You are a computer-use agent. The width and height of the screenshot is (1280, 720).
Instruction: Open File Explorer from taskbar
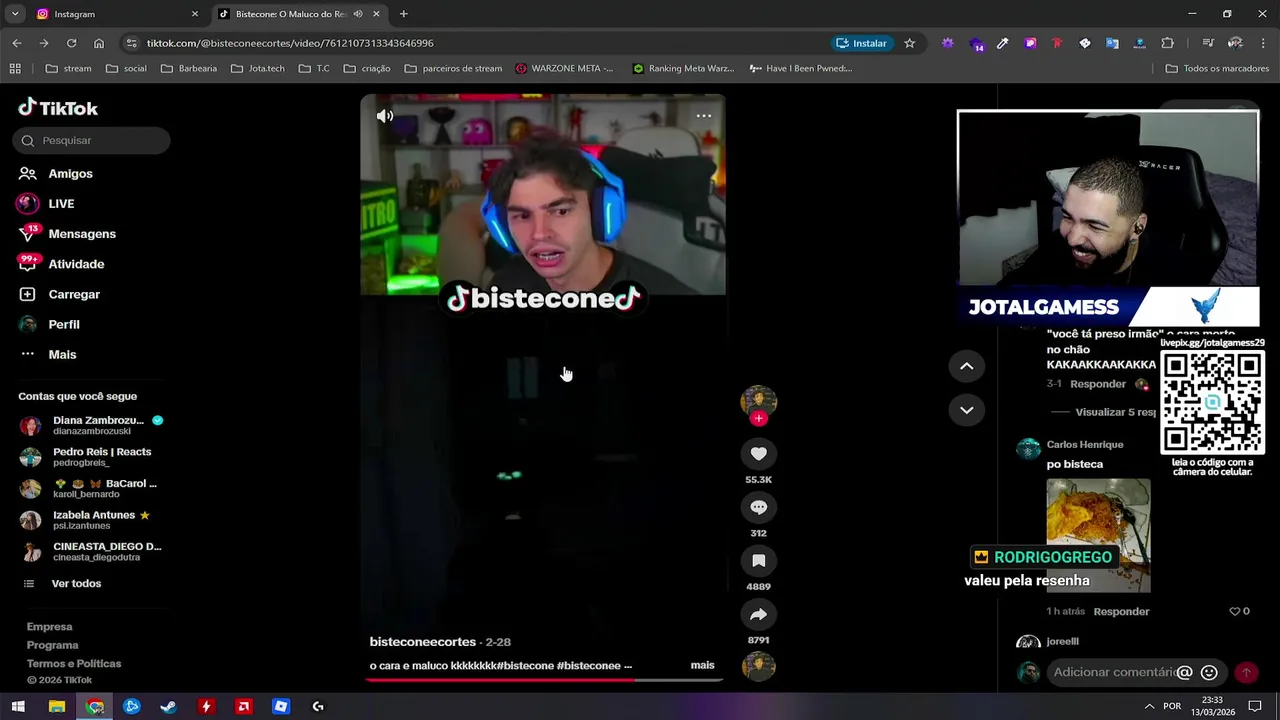[57, 707]
